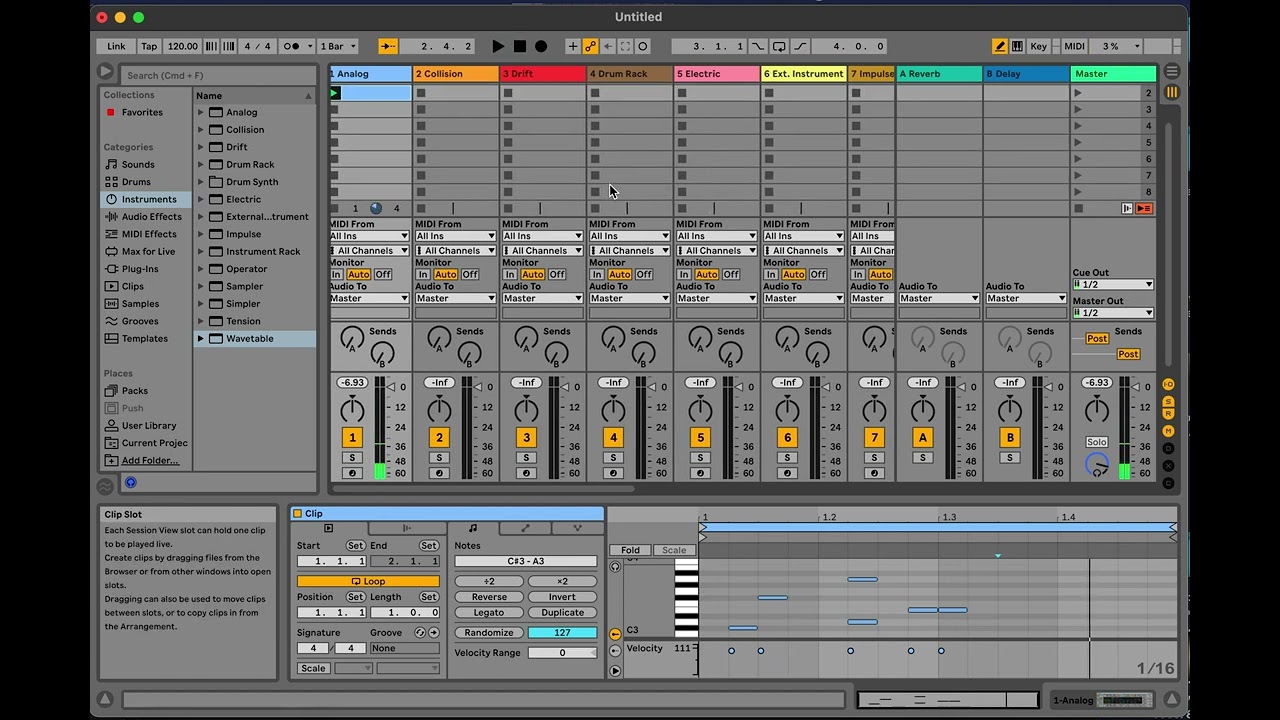The image size is (1280, 720).
Task: Click the Duplicate notes button
Action: (x=562, y=612)
